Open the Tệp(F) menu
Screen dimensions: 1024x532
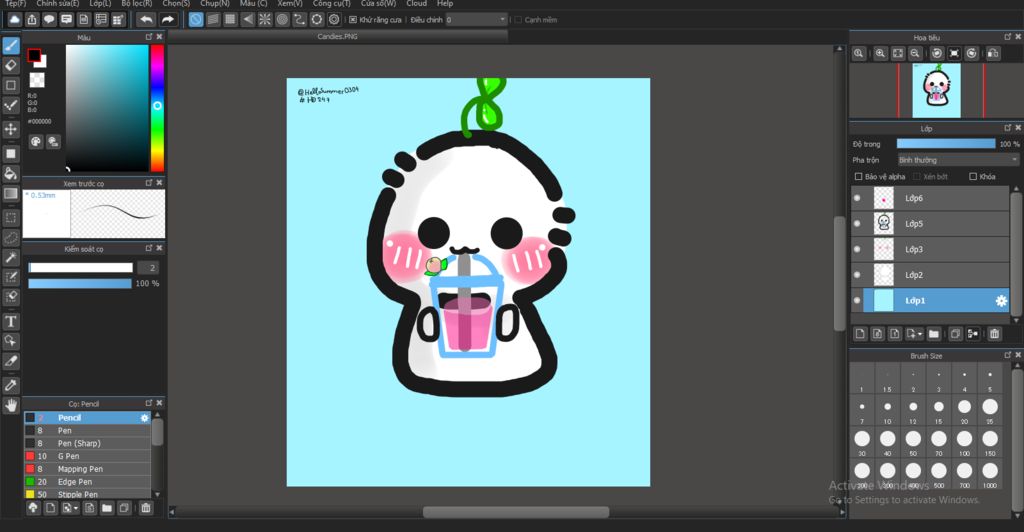click(15, 3)
